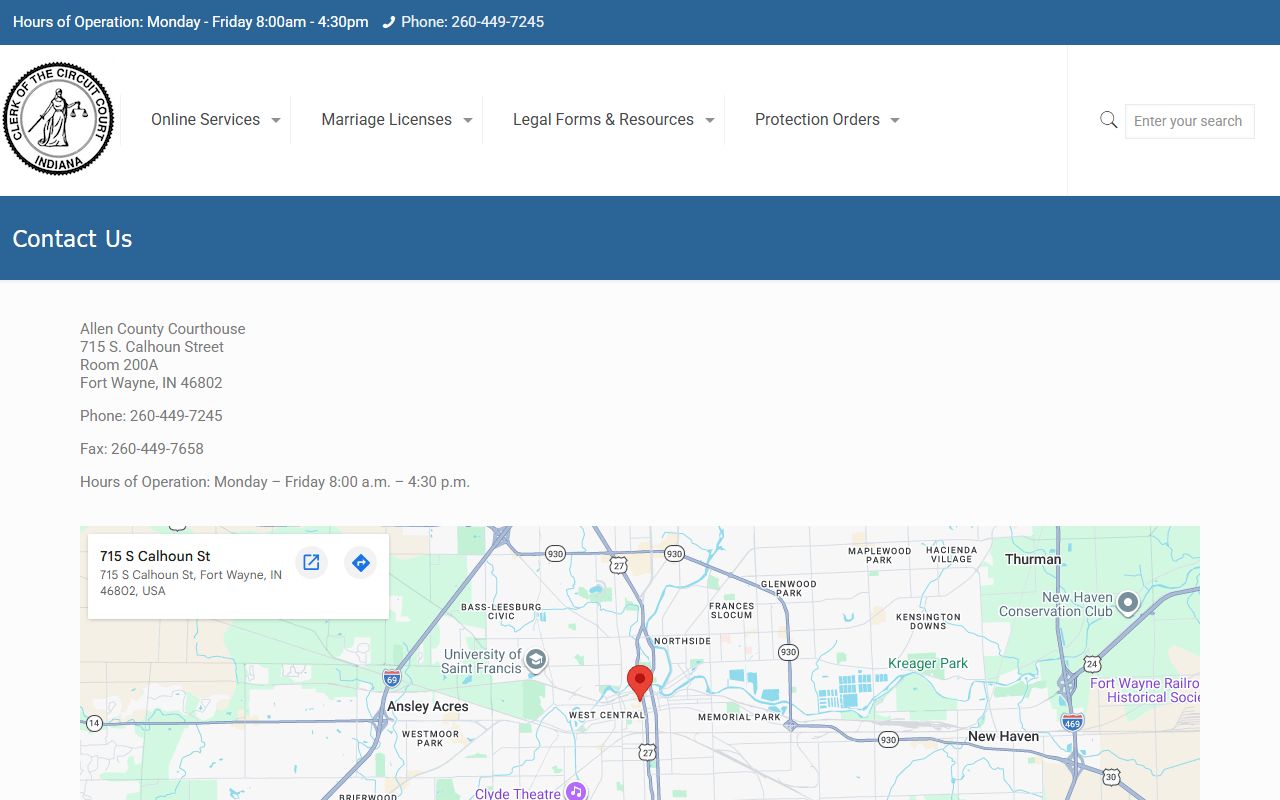Open the Legal Forms & Resources menu

point(603,119)
